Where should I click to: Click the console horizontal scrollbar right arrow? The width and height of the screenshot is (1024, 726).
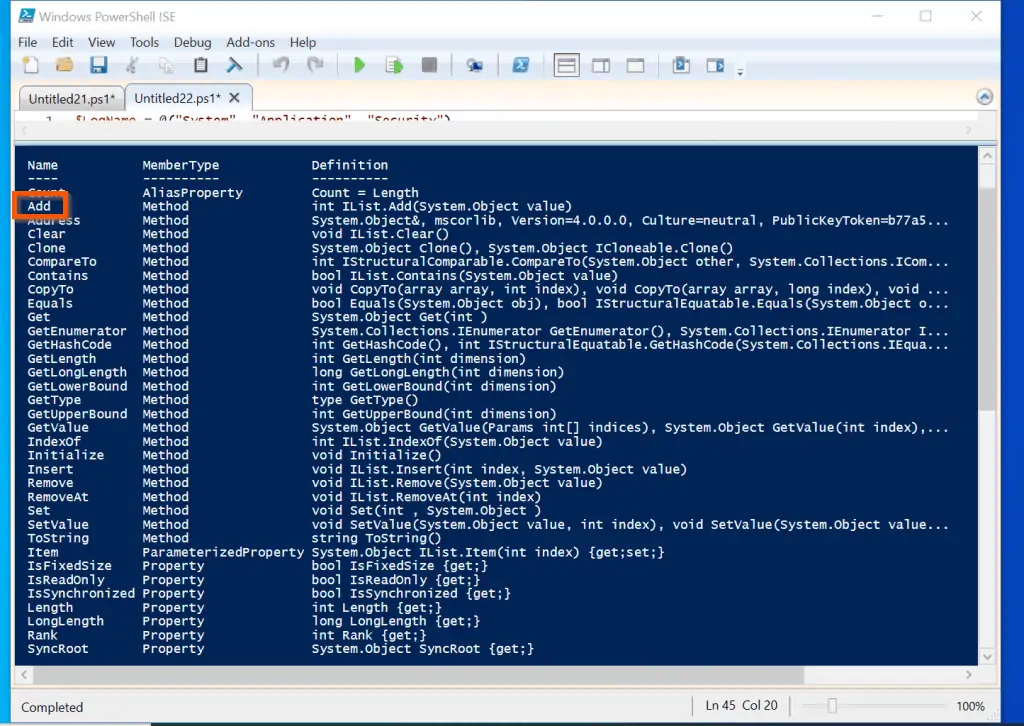pyautogui.click(x=968, y=674)
